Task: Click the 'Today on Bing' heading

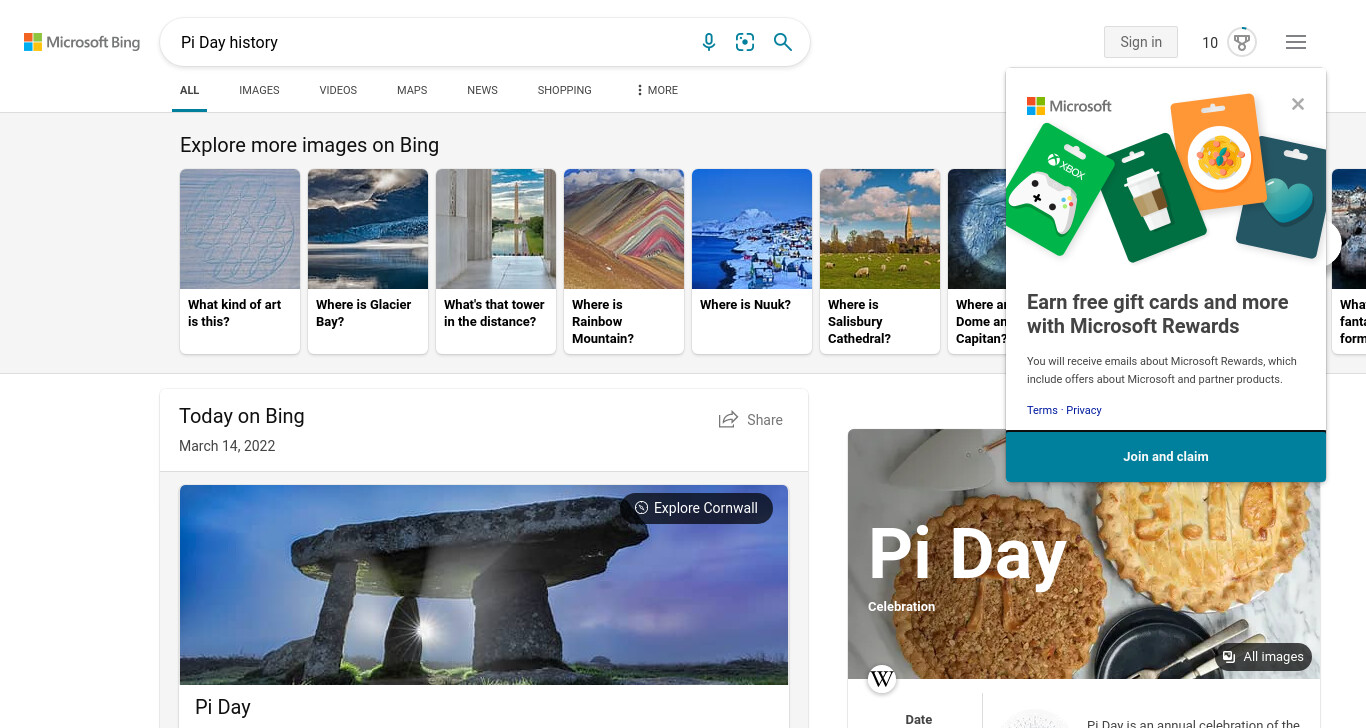Action: pyautogui.click(x=242, y=417)
